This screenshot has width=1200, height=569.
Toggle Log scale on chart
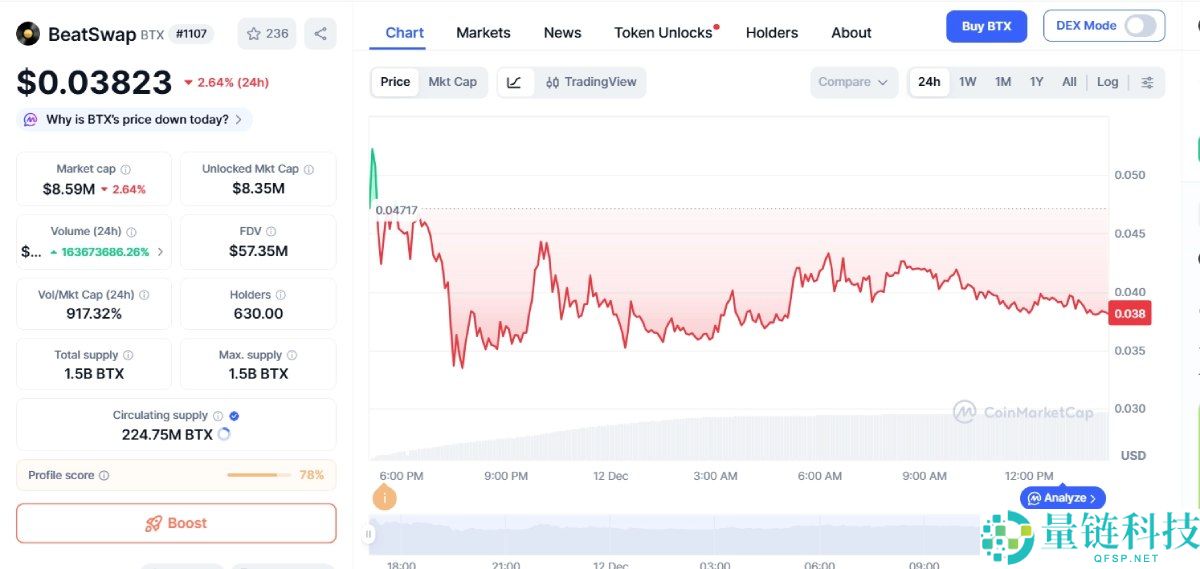coord(1107,82)
